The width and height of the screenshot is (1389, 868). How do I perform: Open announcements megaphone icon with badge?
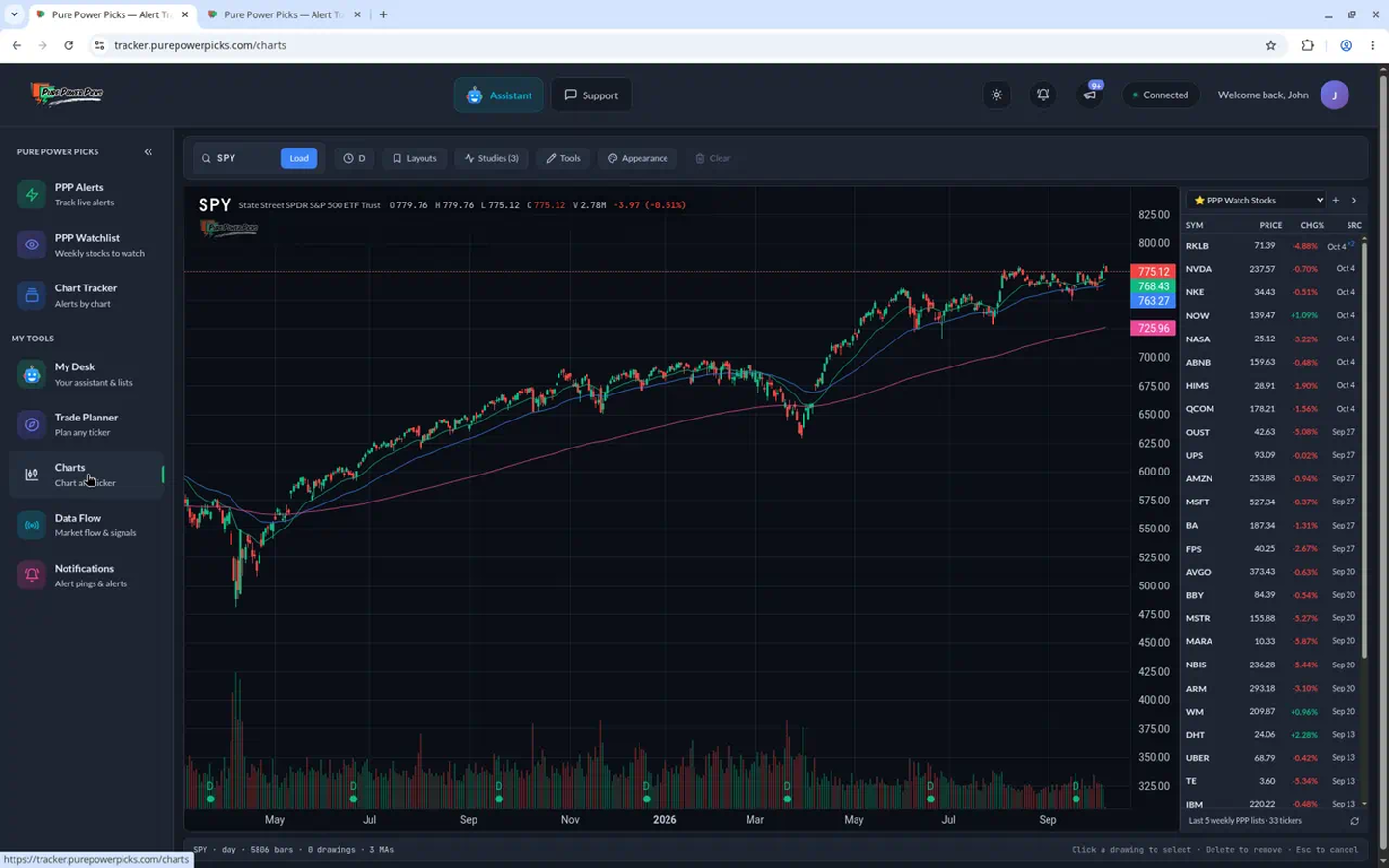click(1089, 95)
